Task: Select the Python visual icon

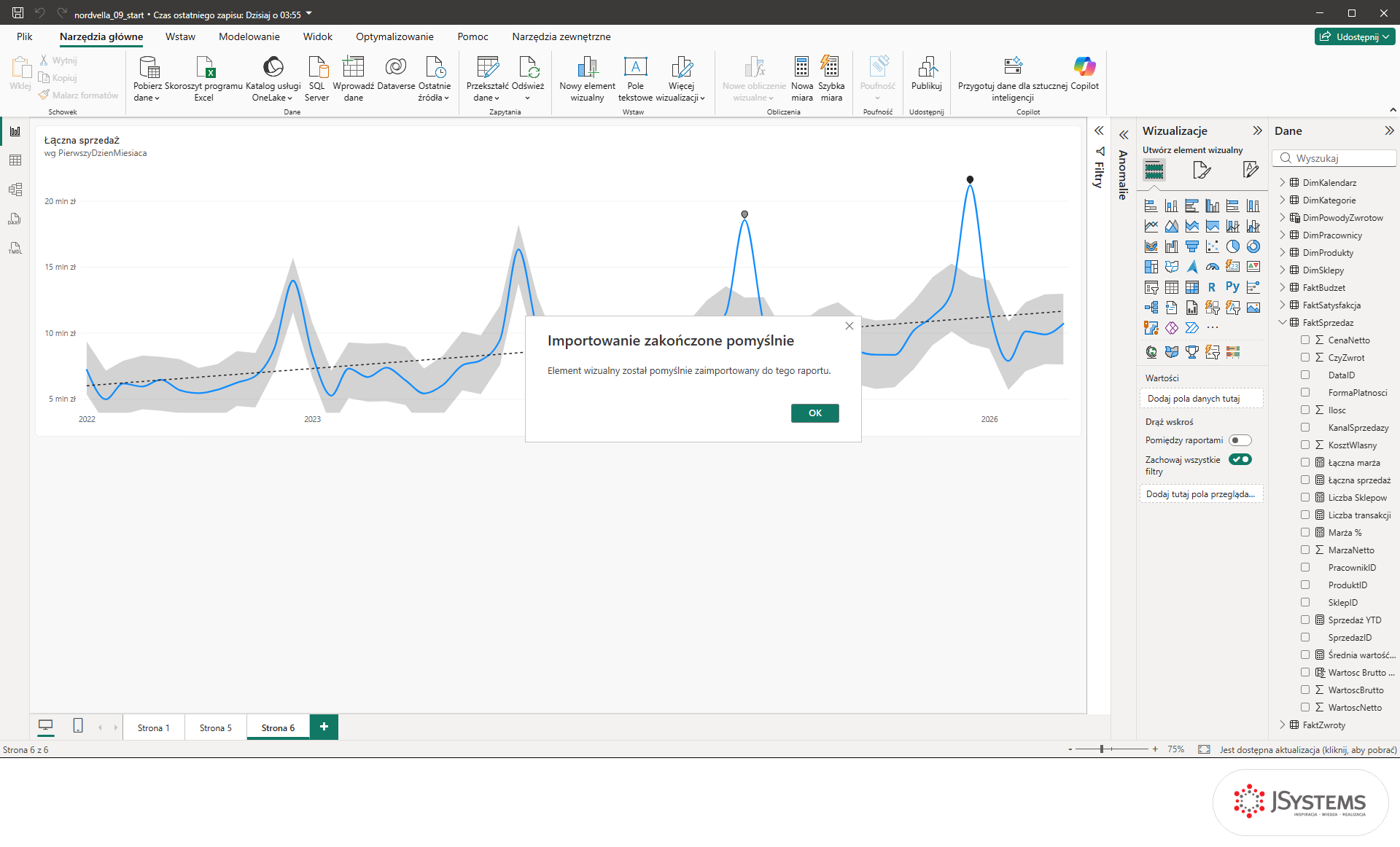Action: tap(1233, 287)
